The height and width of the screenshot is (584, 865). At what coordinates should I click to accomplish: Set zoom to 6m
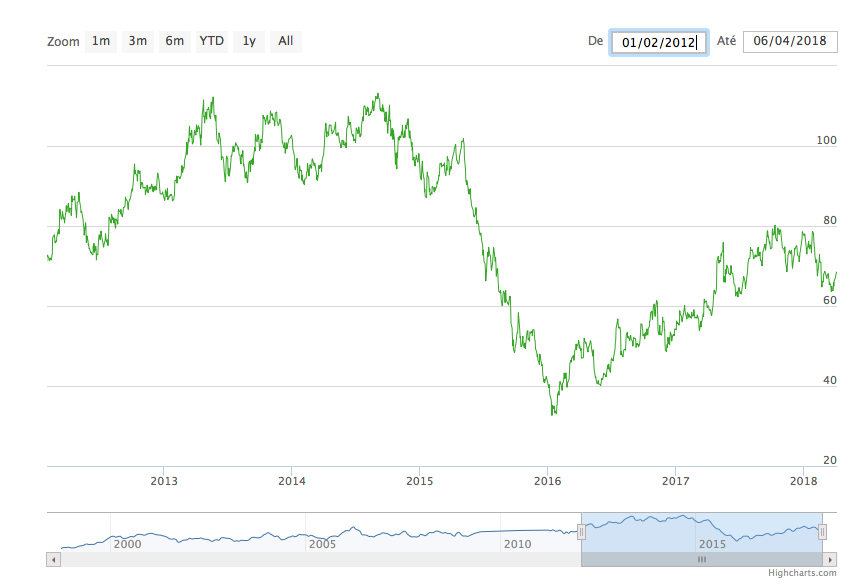(175, 41)
